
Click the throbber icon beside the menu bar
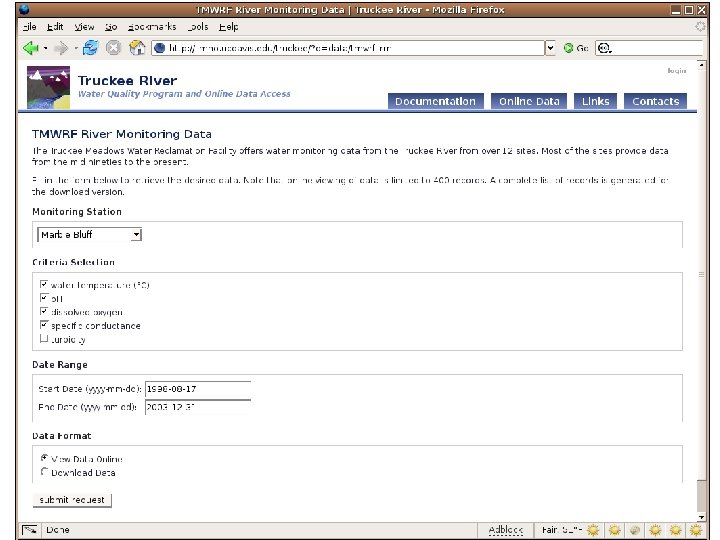[700, 26]
